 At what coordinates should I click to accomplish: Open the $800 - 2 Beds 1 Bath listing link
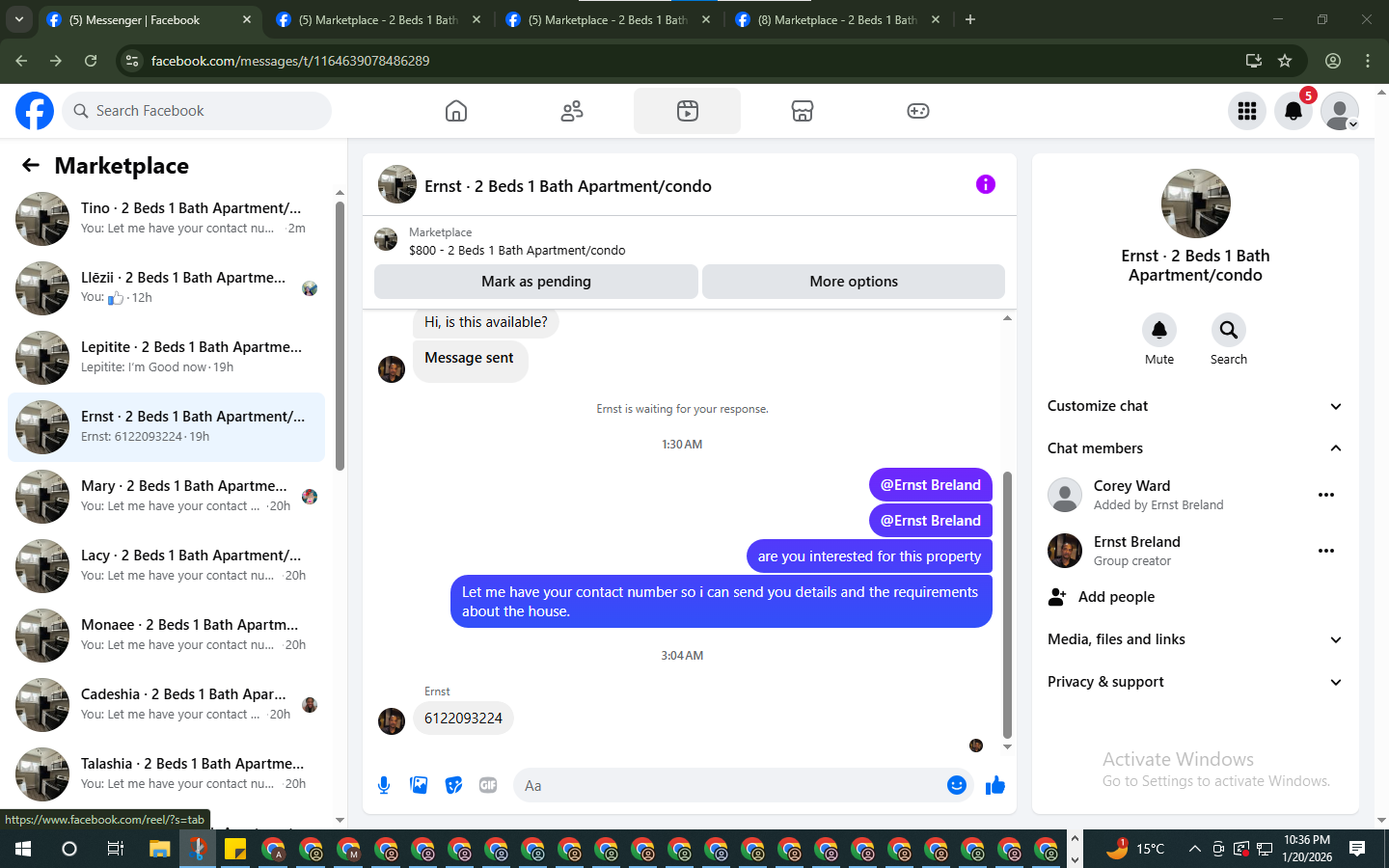(517, 251)
